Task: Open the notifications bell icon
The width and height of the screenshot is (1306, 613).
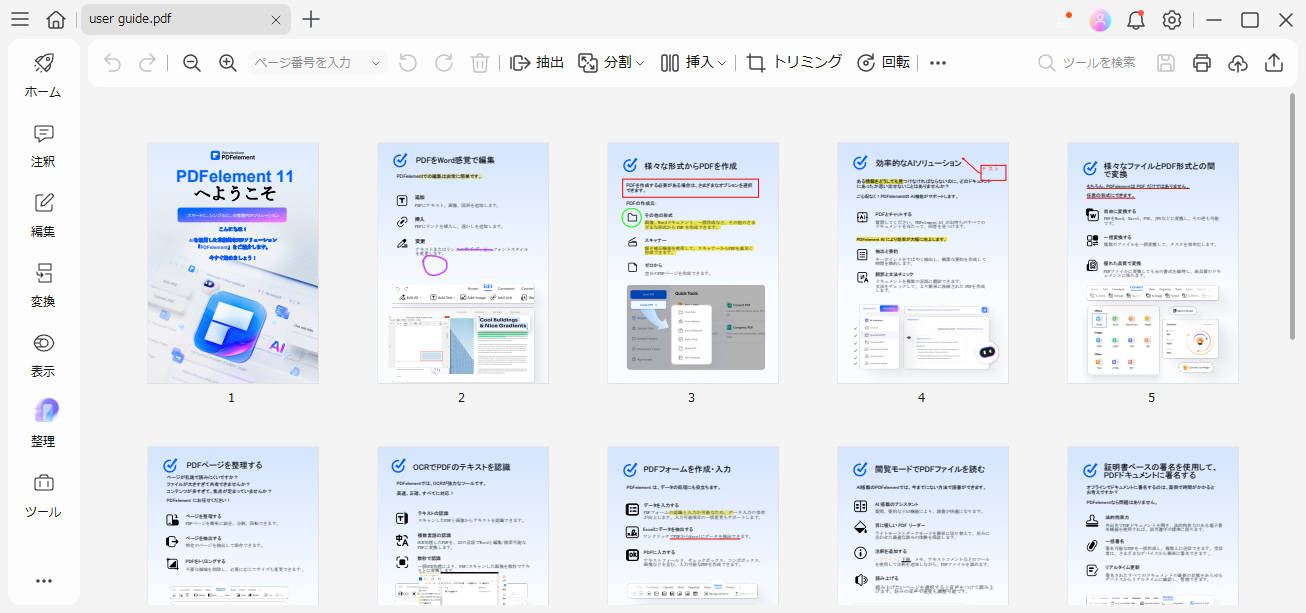Action: [x=1136, y=20]
